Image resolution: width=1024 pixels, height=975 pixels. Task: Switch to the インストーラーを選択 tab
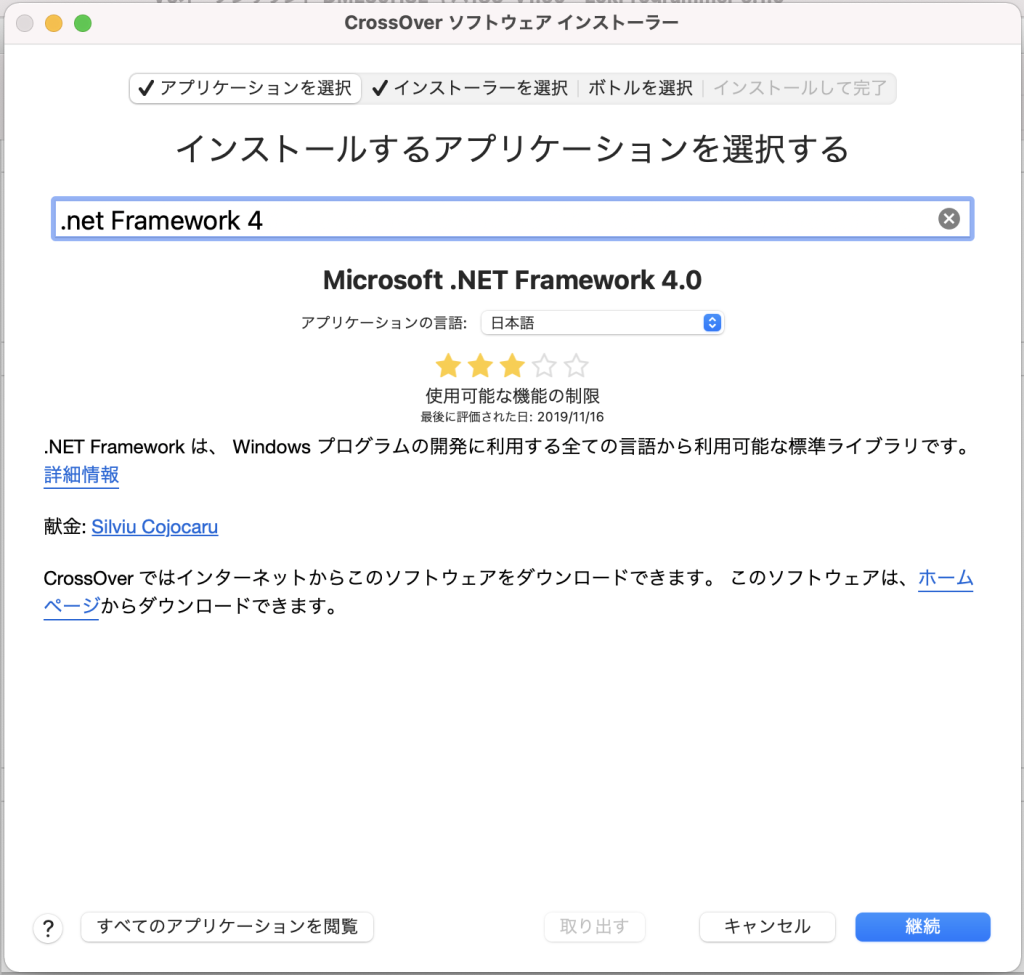469,88
